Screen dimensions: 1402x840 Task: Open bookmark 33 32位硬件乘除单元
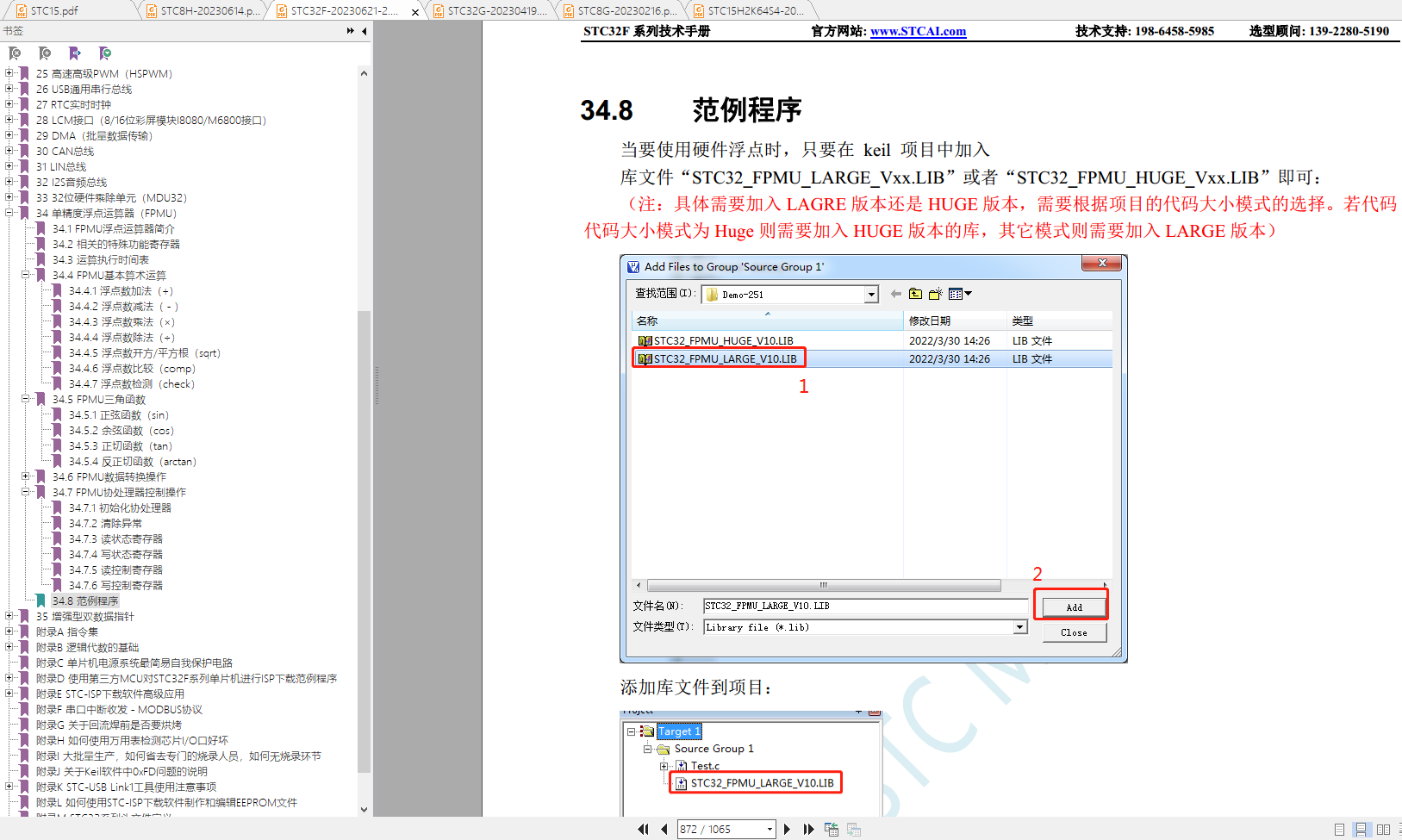coord(112,197)
